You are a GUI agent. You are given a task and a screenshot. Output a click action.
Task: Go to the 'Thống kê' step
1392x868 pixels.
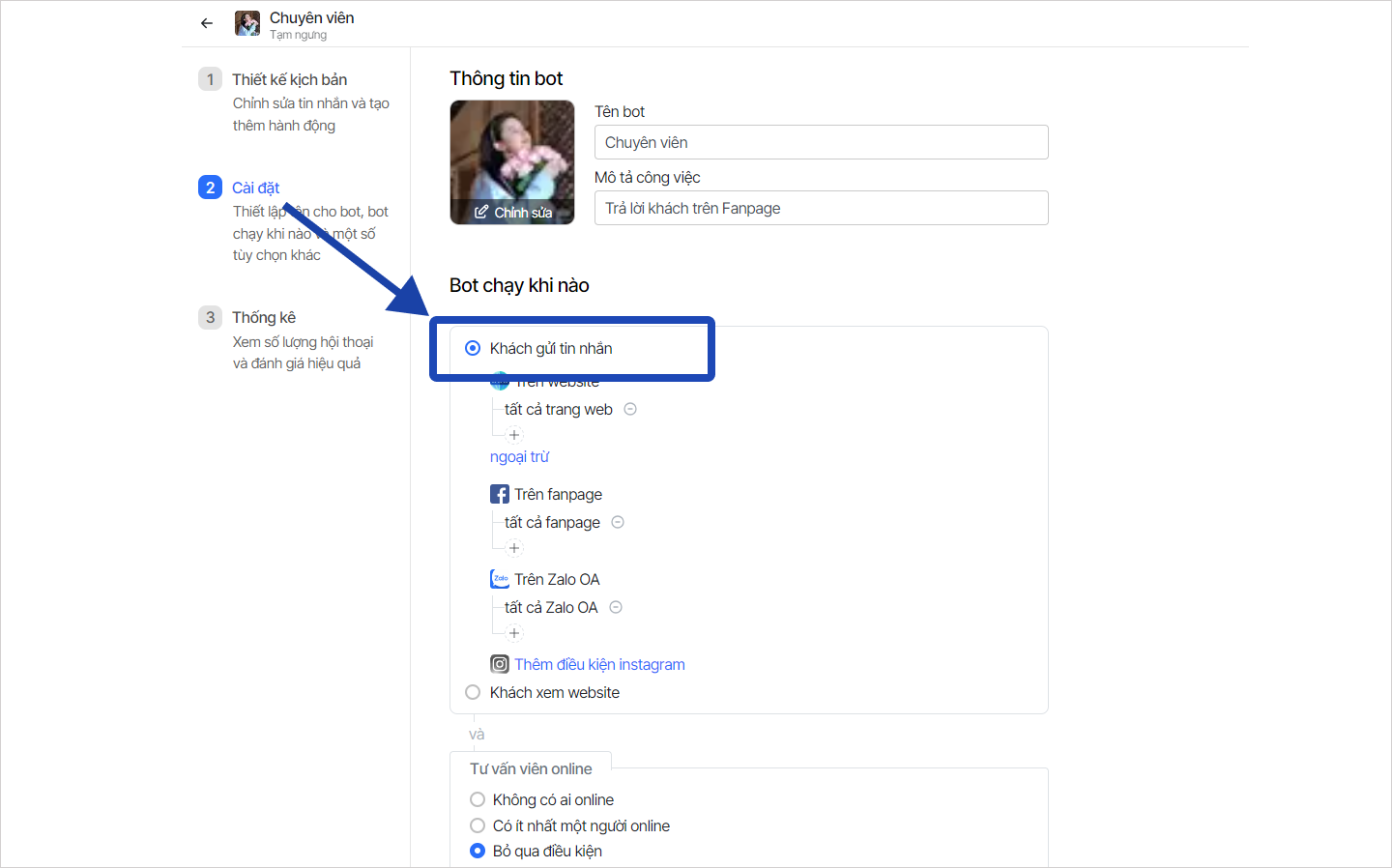264,317
